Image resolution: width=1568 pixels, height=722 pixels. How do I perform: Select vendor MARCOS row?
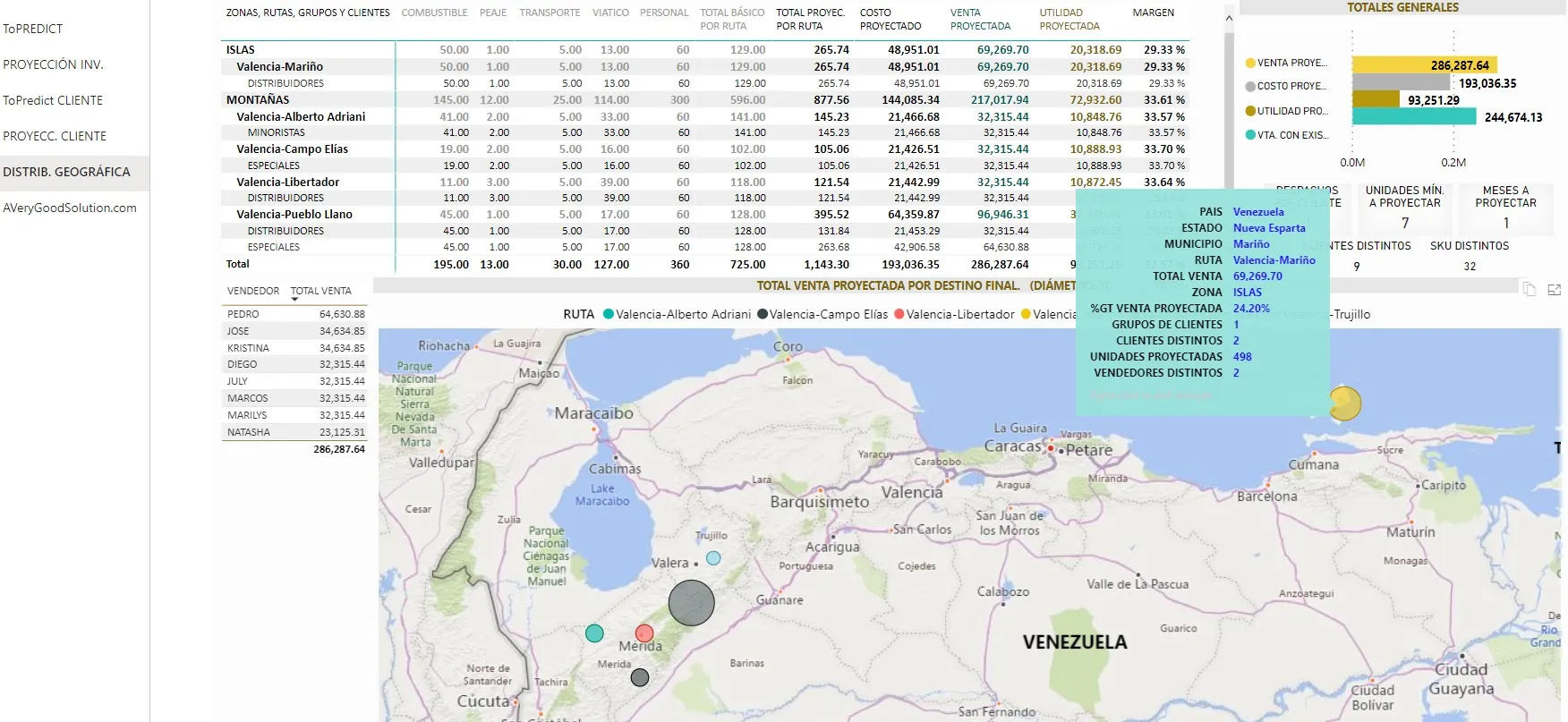(x=295, y=398)
